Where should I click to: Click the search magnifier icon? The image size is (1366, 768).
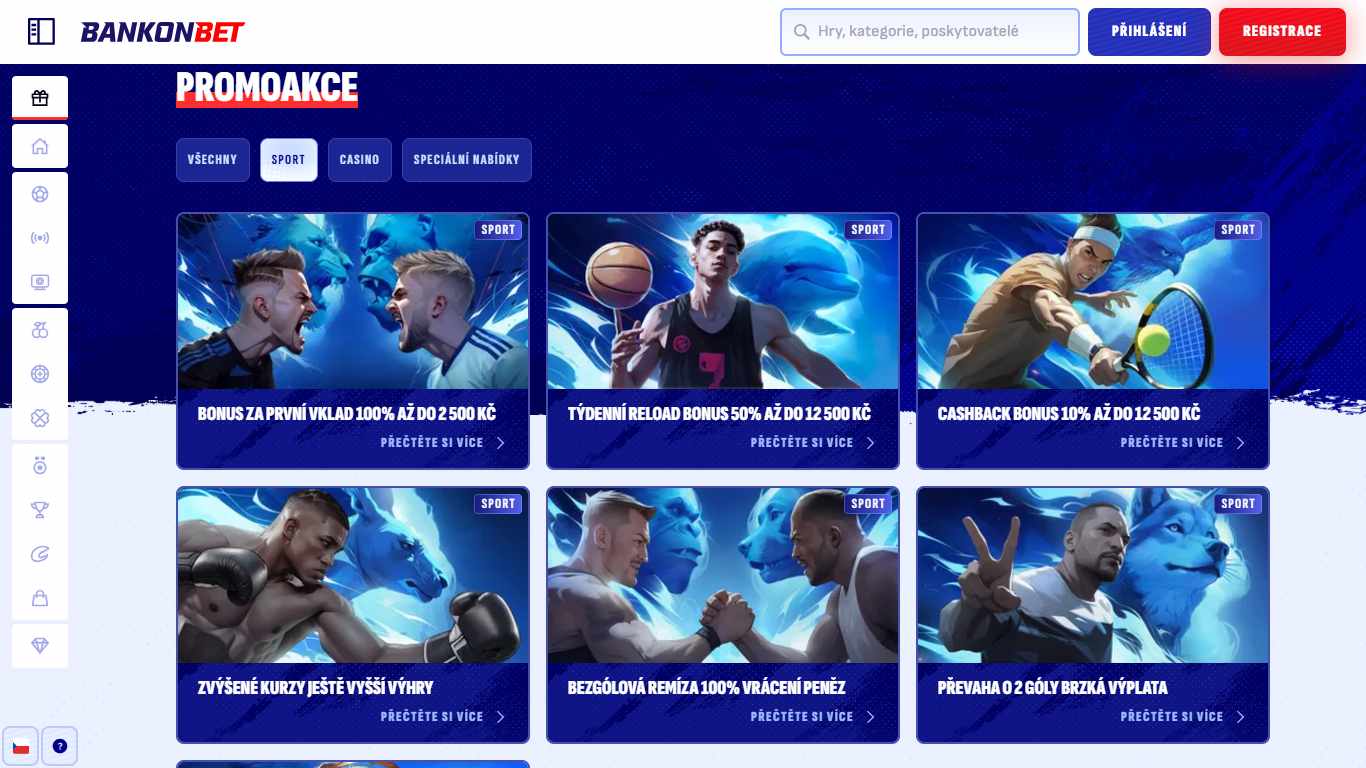801,32
